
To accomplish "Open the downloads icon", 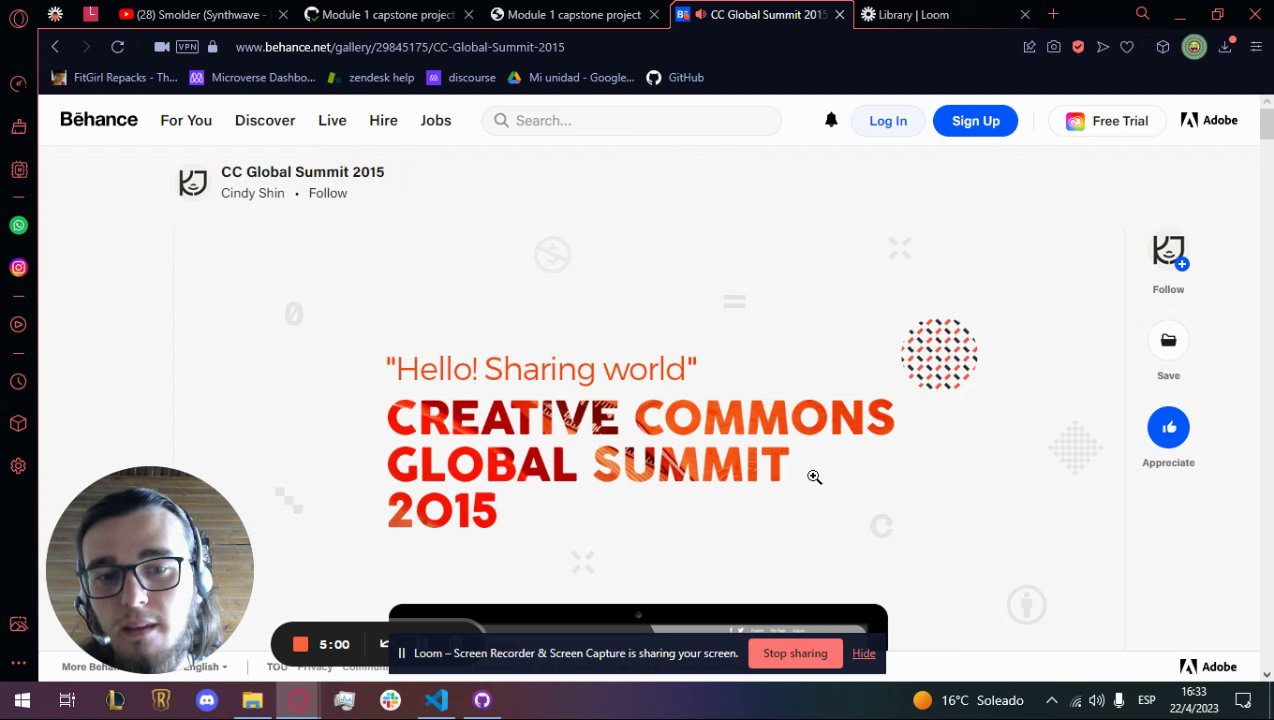I will (1225, 47).
